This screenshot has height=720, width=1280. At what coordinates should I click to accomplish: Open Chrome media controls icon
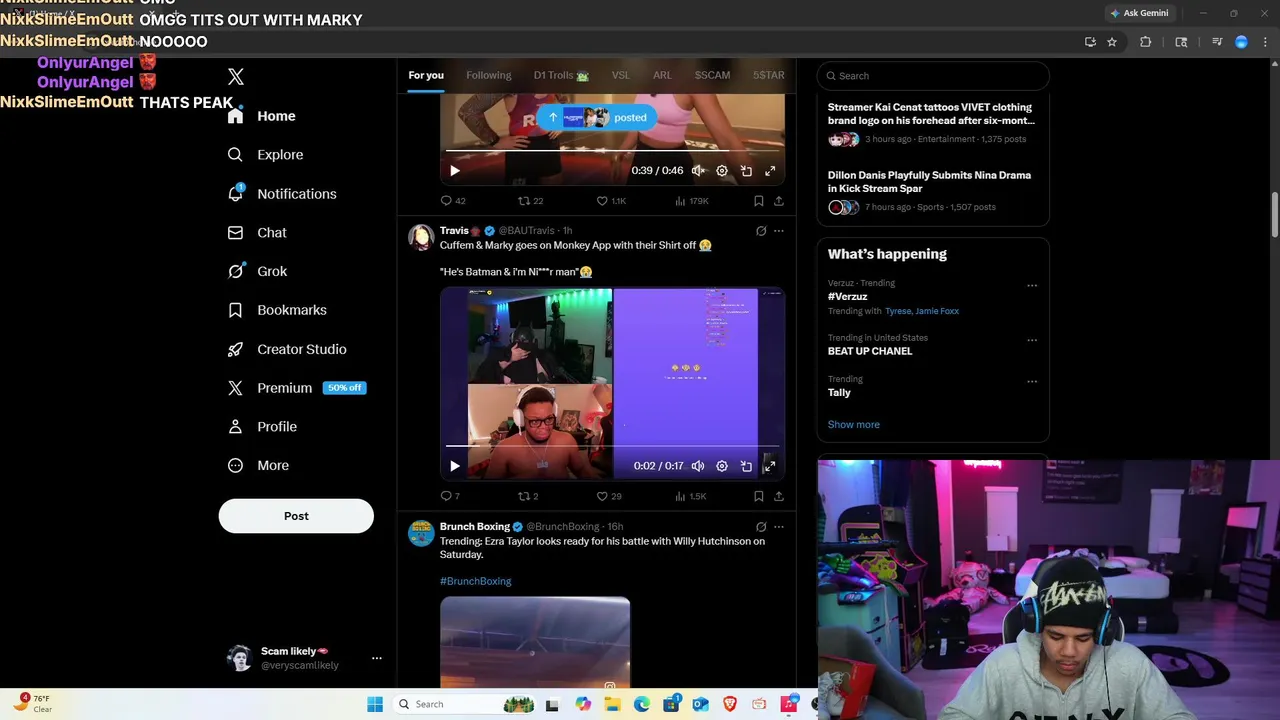(1217, 42)
